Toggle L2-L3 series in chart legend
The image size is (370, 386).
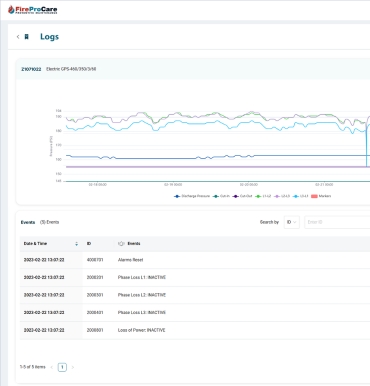tap(282, 196)
